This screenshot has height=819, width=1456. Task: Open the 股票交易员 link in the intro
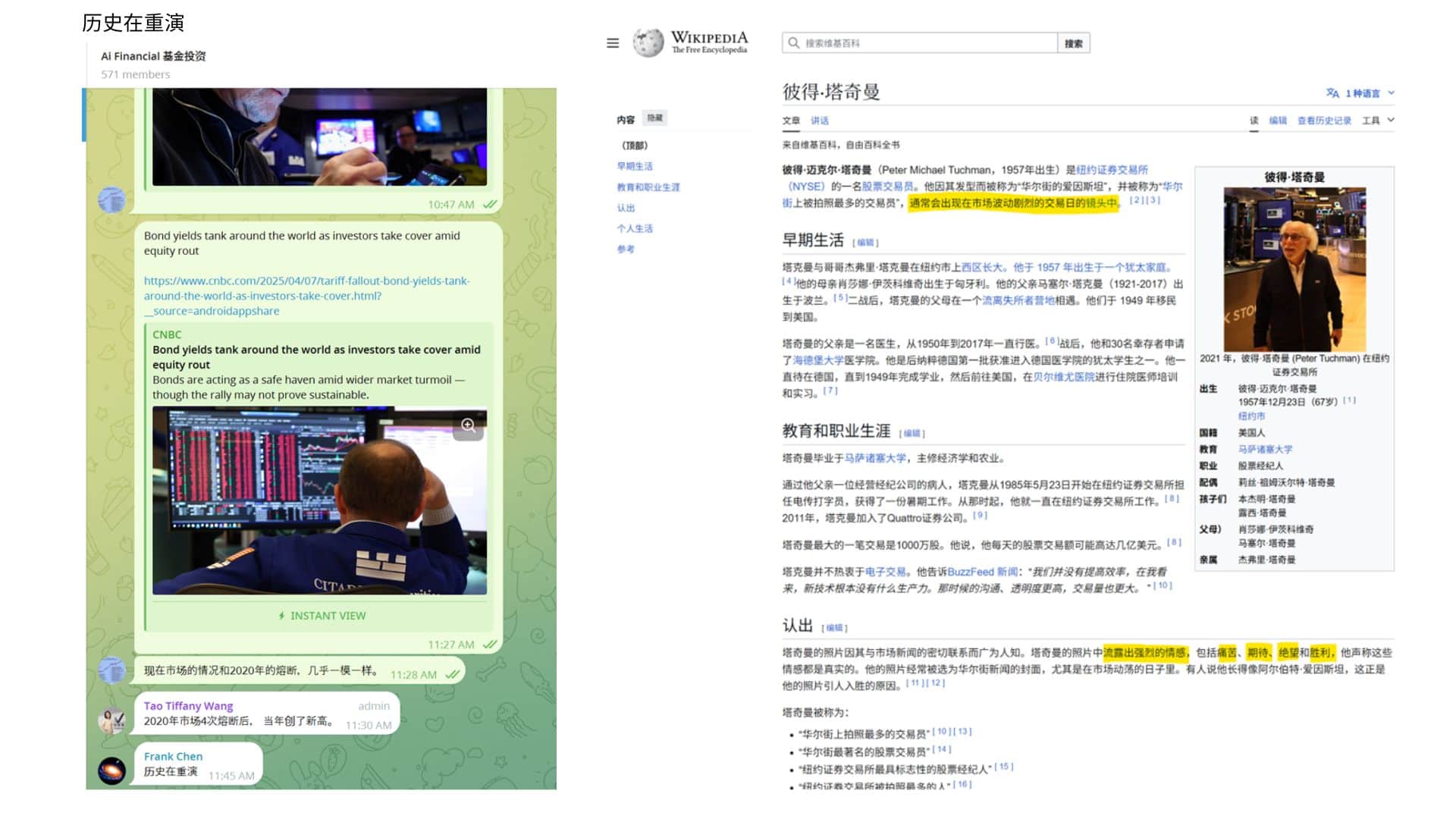(x=887, y=187)
